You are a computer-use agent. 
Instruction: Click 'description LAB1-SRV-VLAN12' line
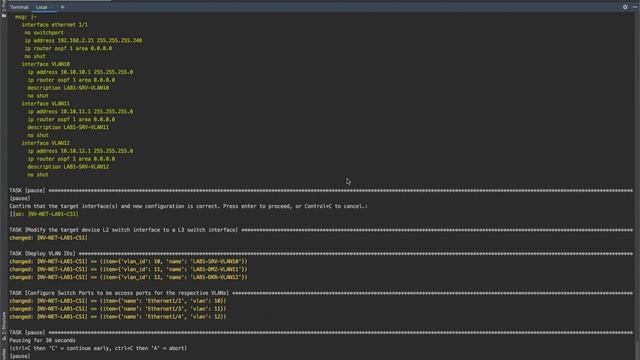click(x=68, y=167)
